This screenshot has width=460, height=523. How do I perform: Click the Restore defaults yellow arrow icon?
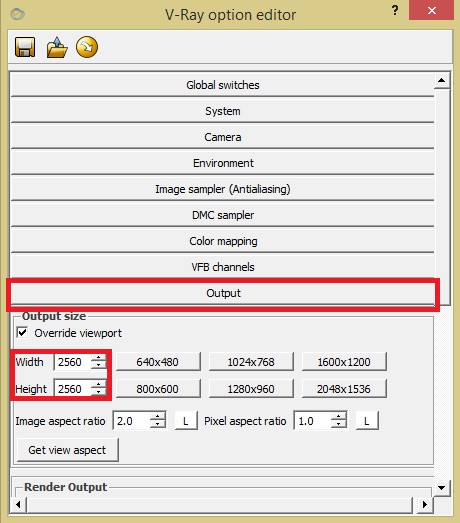pos(87,47)
